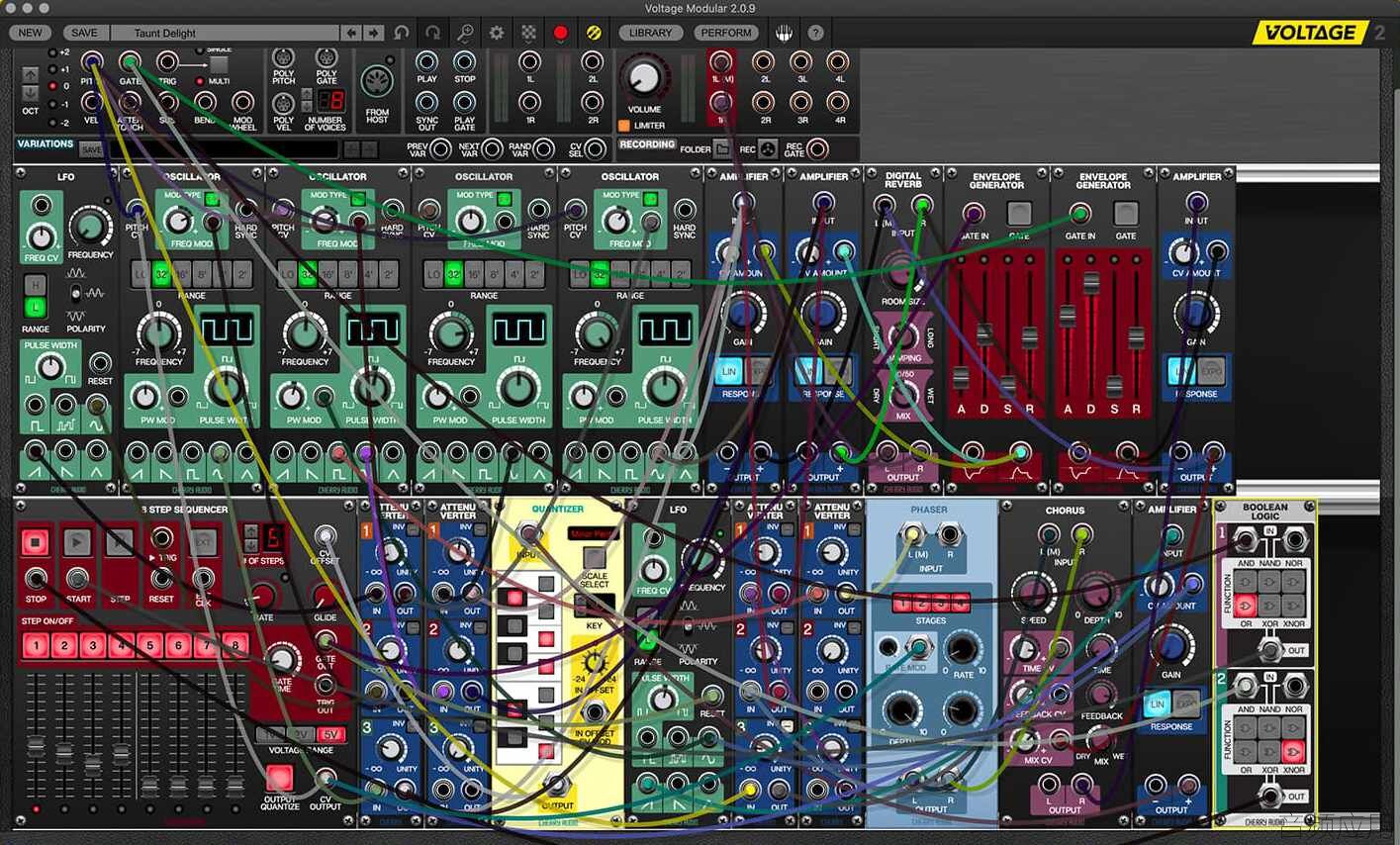Open the settings gear in toolbar
This screenshot has height=845, width=1400.
click(497, 33)
